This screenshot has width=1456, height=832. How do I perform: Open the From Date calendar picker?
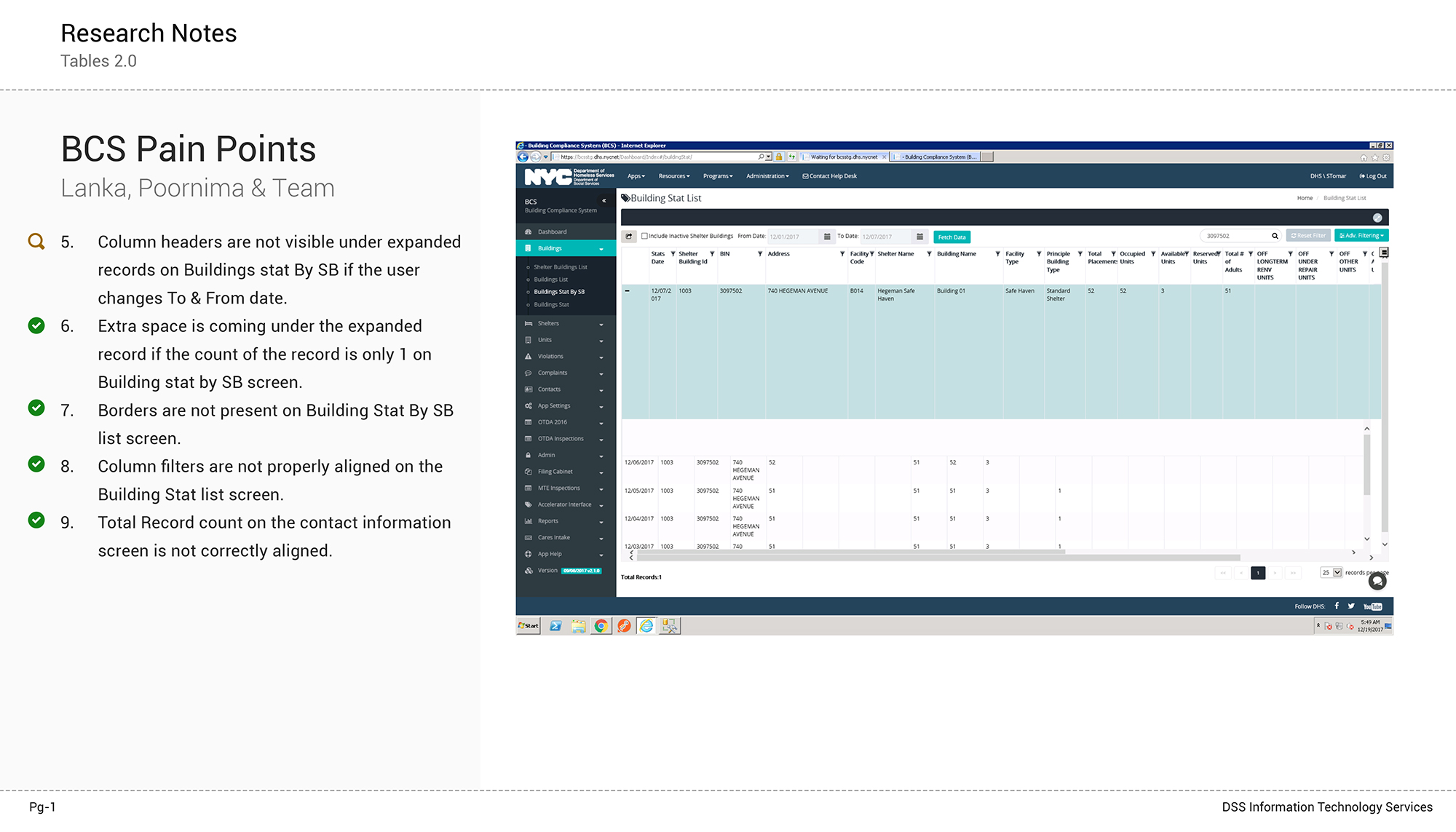coord(827,237)
